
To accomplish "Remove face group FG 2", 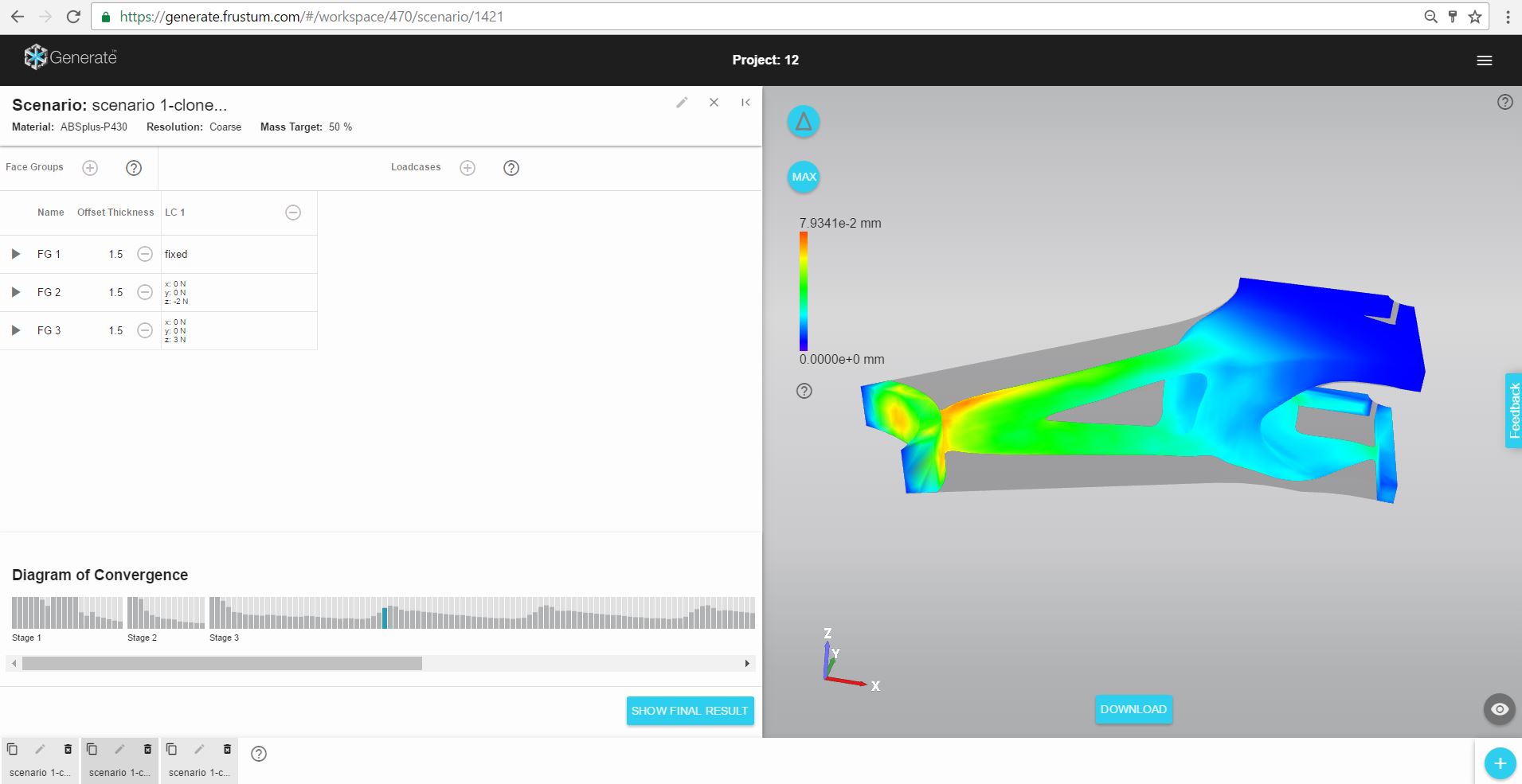I will coord(145,292).
